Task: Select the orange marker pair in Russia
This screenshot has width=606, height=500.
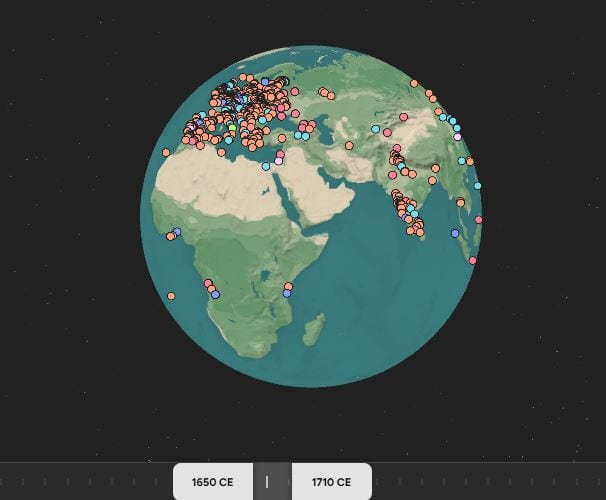Action: 325,93
